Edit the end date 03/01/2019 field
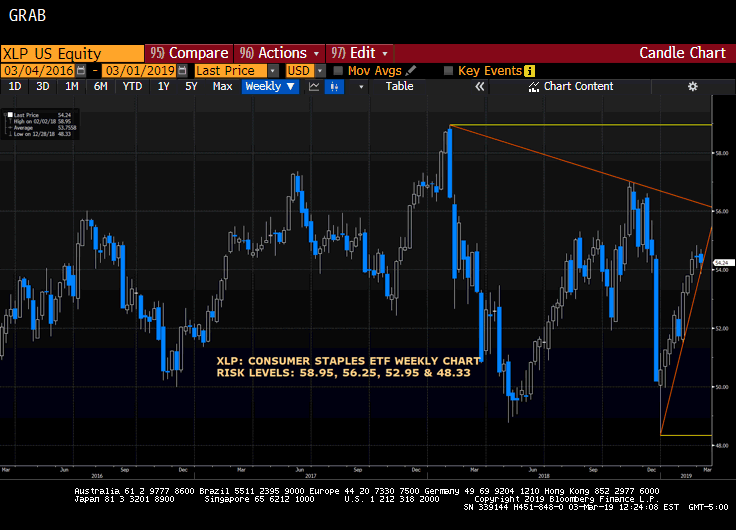 point(140,71)
